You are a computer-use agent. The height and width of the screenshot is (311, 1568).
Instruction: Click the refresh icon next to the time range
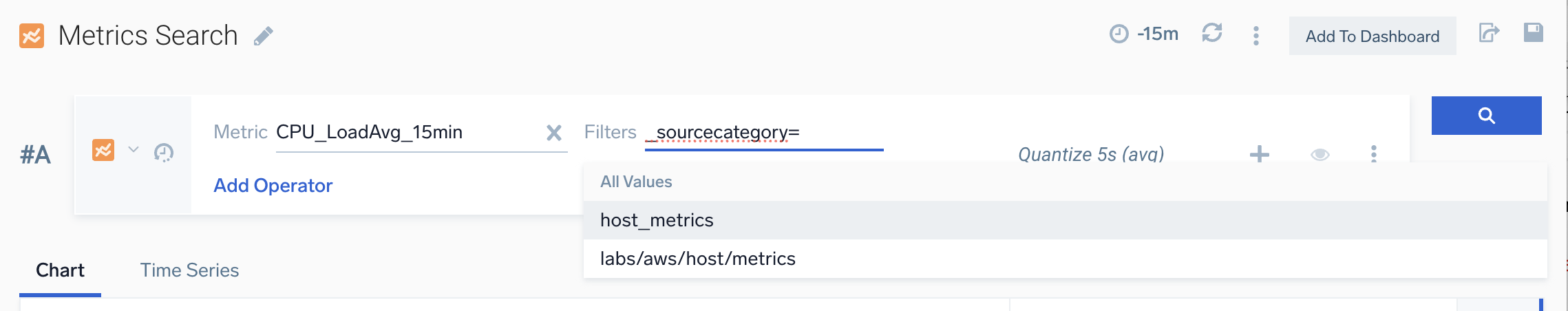point(1211,33)
